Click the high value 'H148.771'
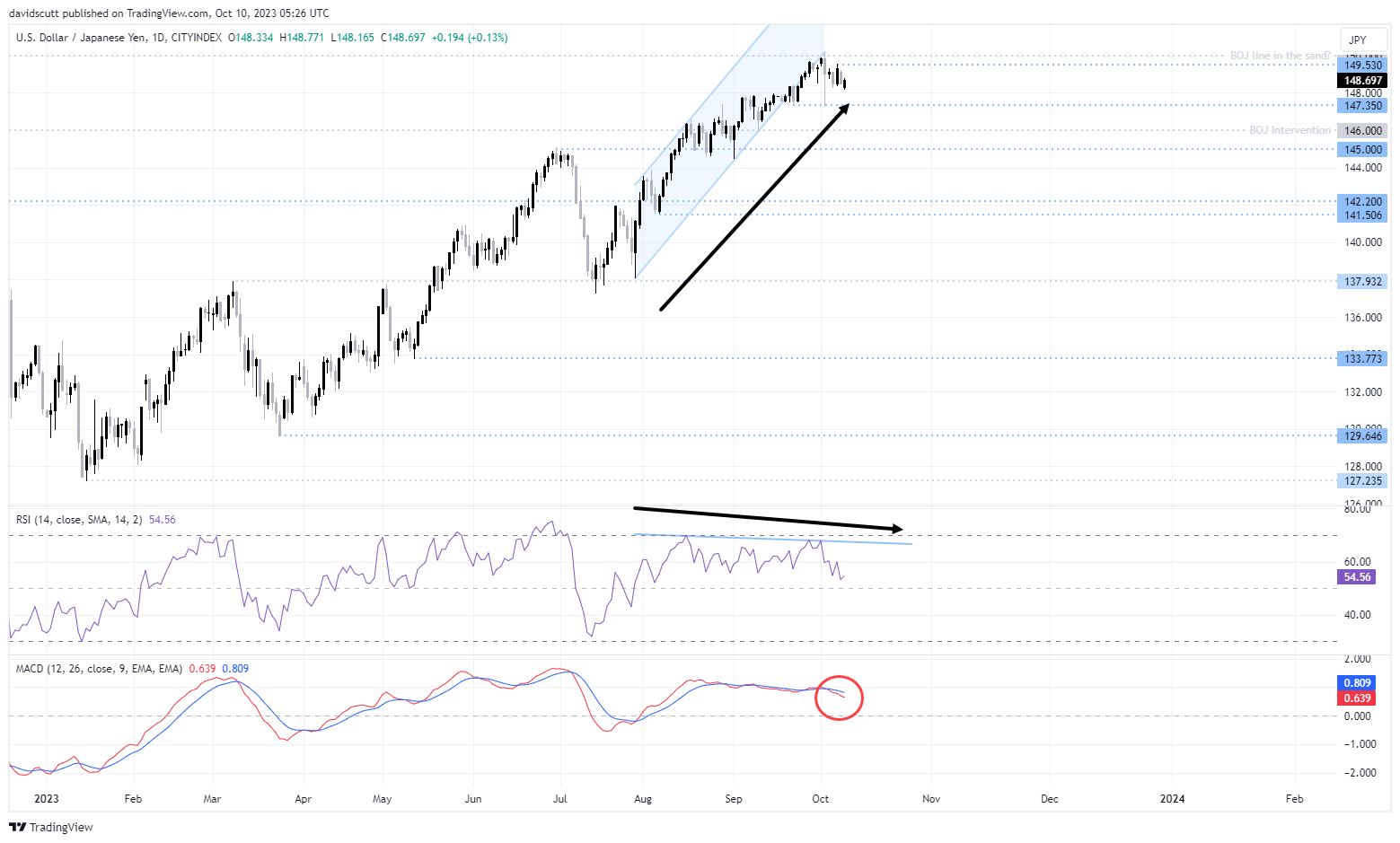The height and width of the screenshot is (843, 1400). point(302,38)
